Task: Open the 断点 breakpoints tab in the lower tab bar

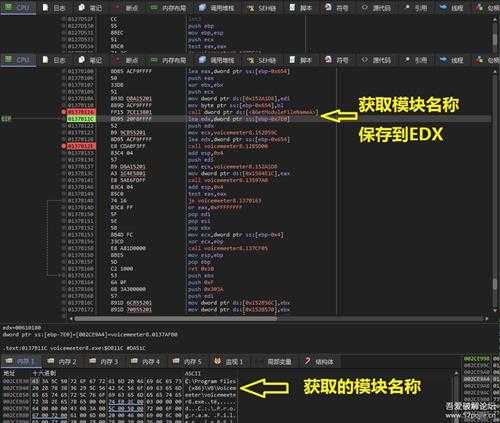Action: pos(126,60)
